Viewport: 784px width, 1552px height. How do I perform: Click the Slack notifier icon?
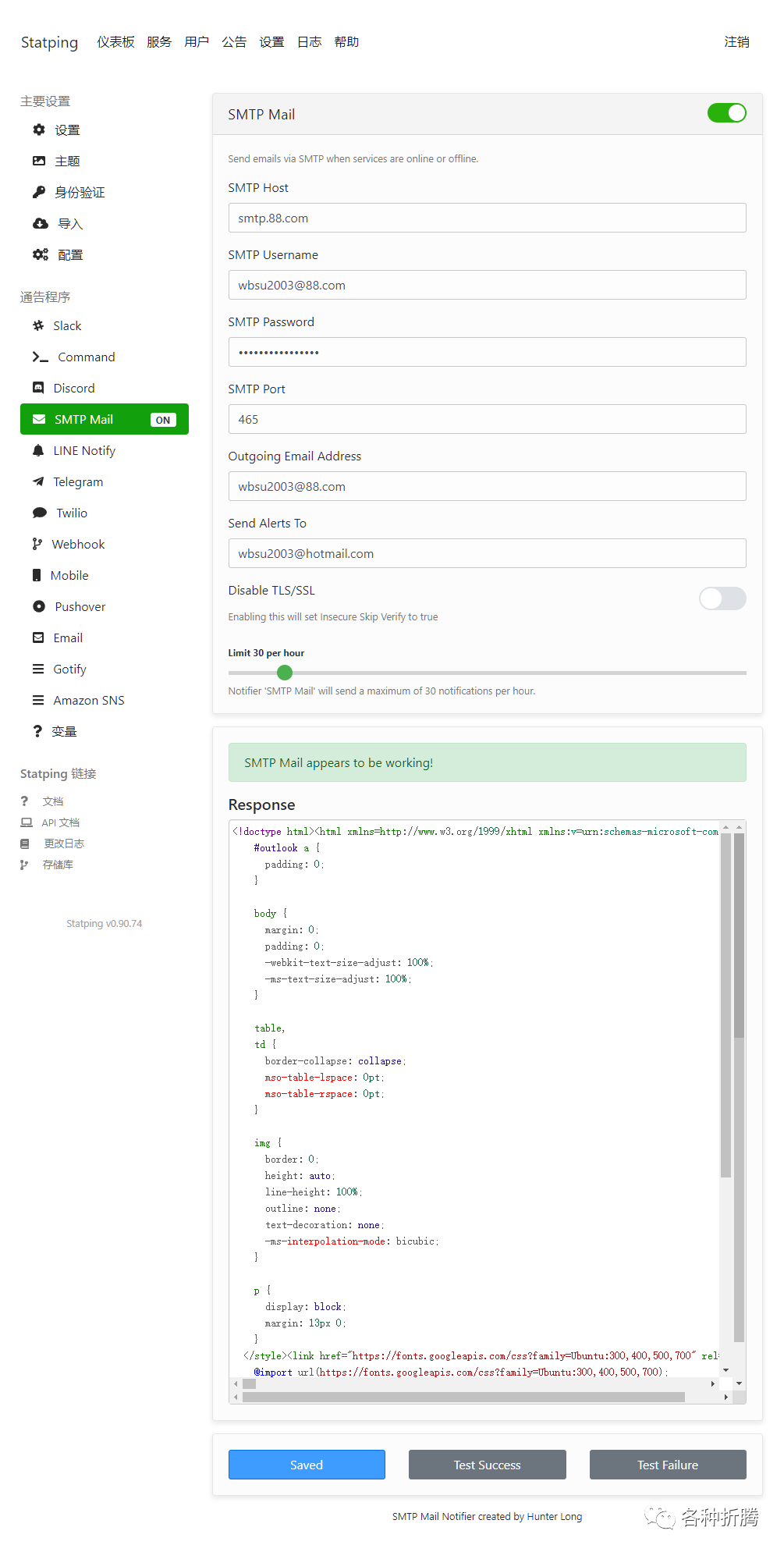pos(38,325)
